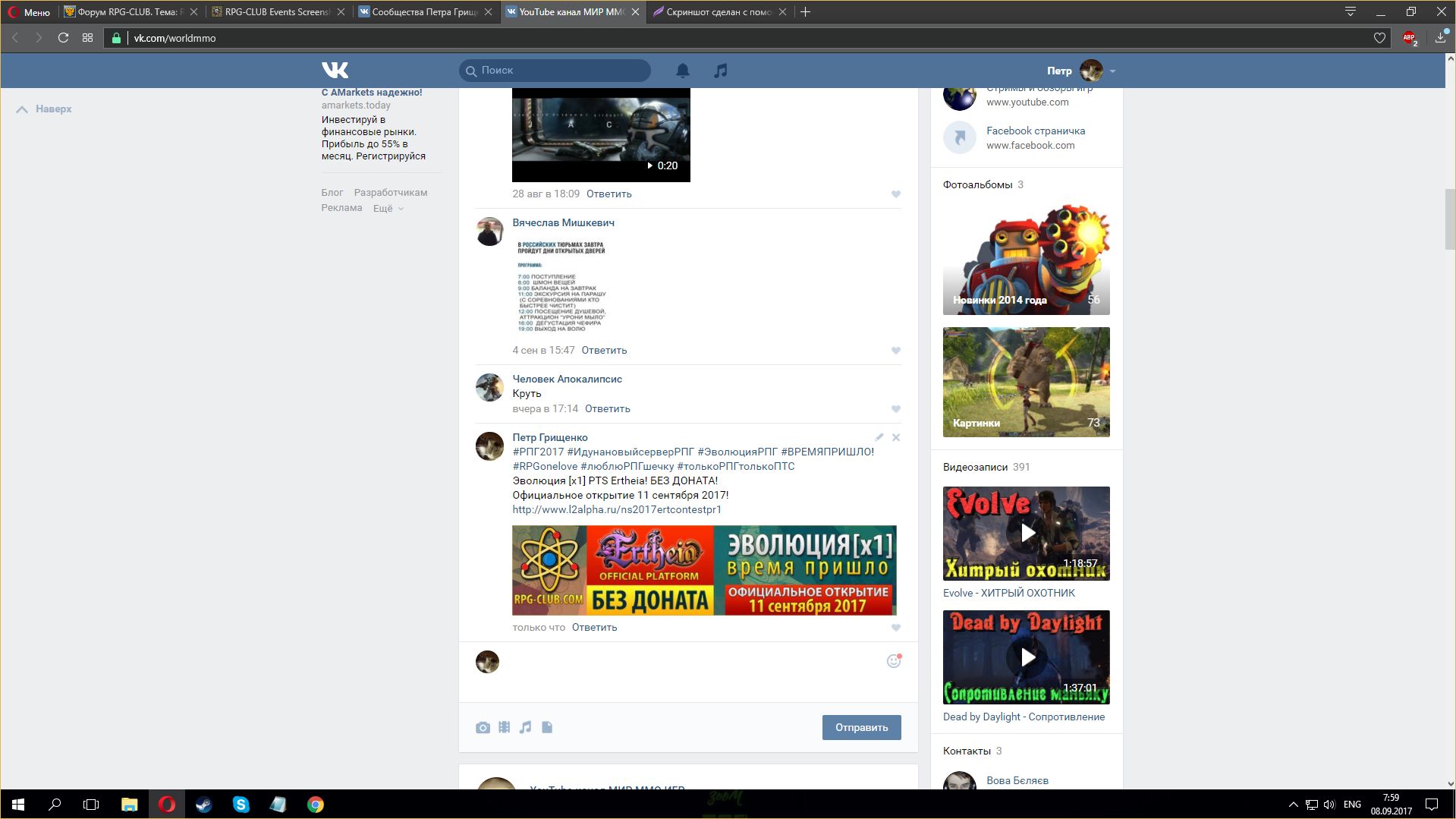Like Вячеслав Мишкевич's comment
The image size is (1456, 819).
pos(896,351)
